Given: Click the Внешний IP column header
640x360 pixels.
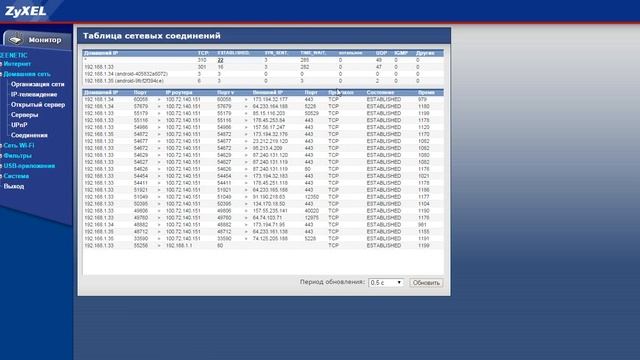Looking at the screenshot, I should click(x=267, y=93).
